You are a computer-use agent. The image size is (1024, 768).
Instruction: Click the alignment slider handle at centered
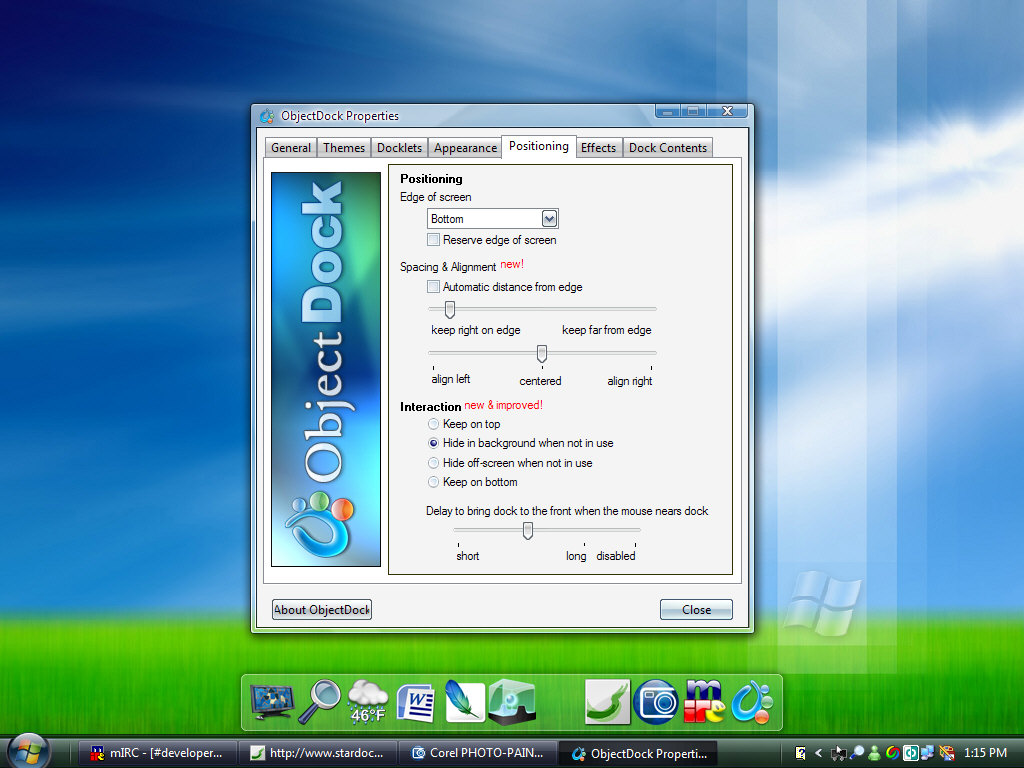pyautogui.click(x=542, y=354)
